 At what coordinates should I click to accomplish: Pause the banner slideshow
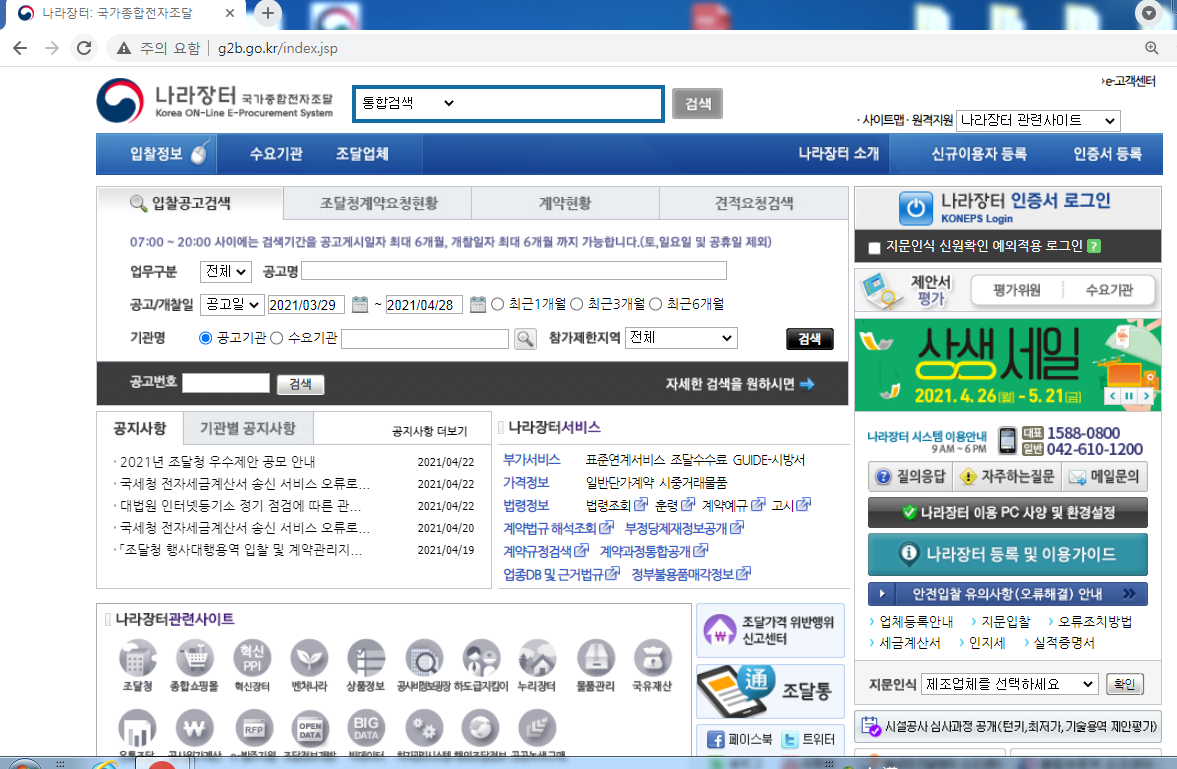(x=1129, y=396)
